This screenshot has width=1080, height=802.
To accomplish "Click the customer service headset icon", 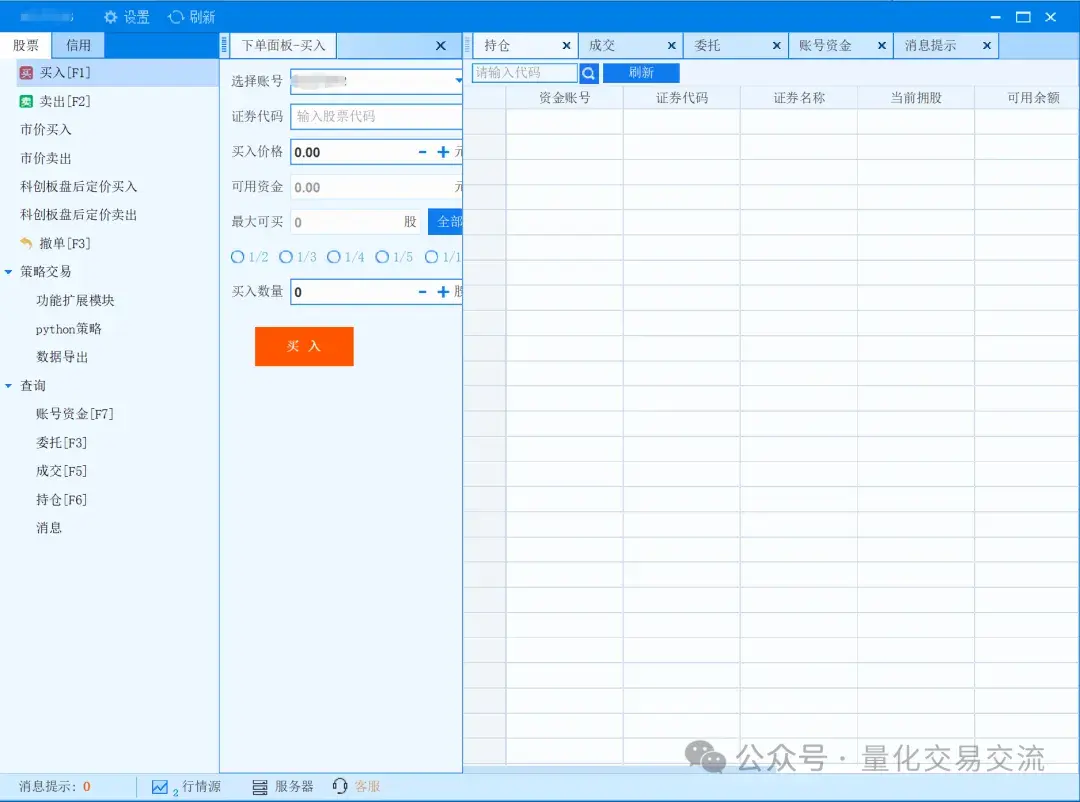I will click(x=340, y=786).
